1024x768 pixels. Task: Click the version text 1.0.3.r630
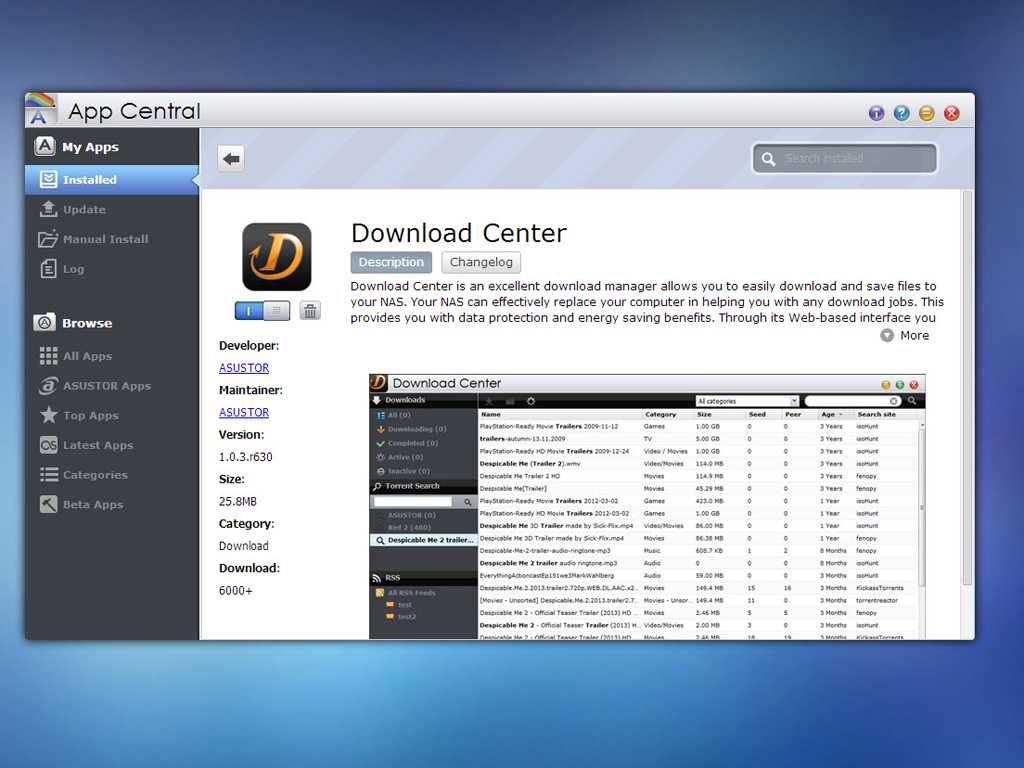point(246,456)
